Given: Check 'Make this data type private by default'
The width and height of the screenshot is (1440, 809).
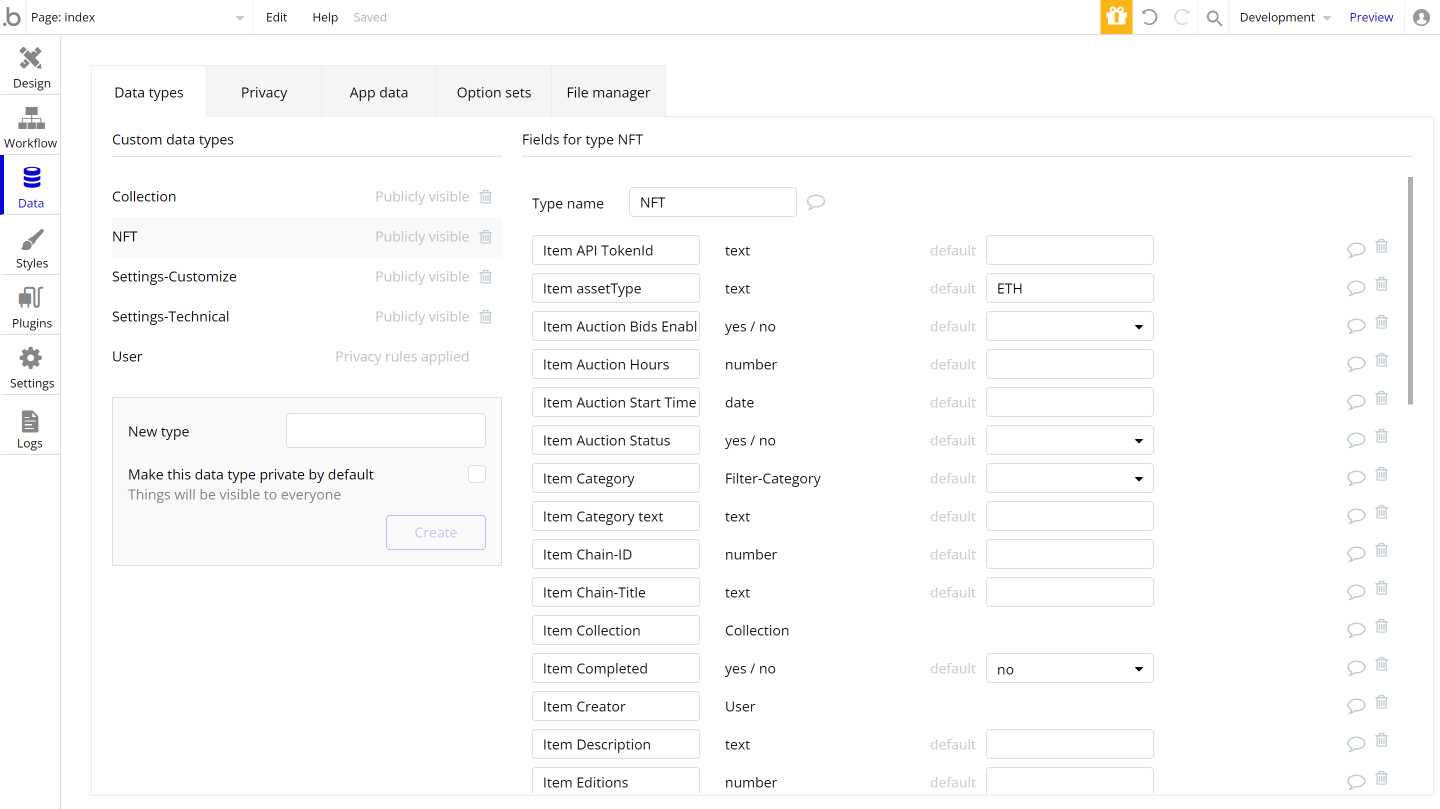Looking at the screenshot, I should pos(477,473).
